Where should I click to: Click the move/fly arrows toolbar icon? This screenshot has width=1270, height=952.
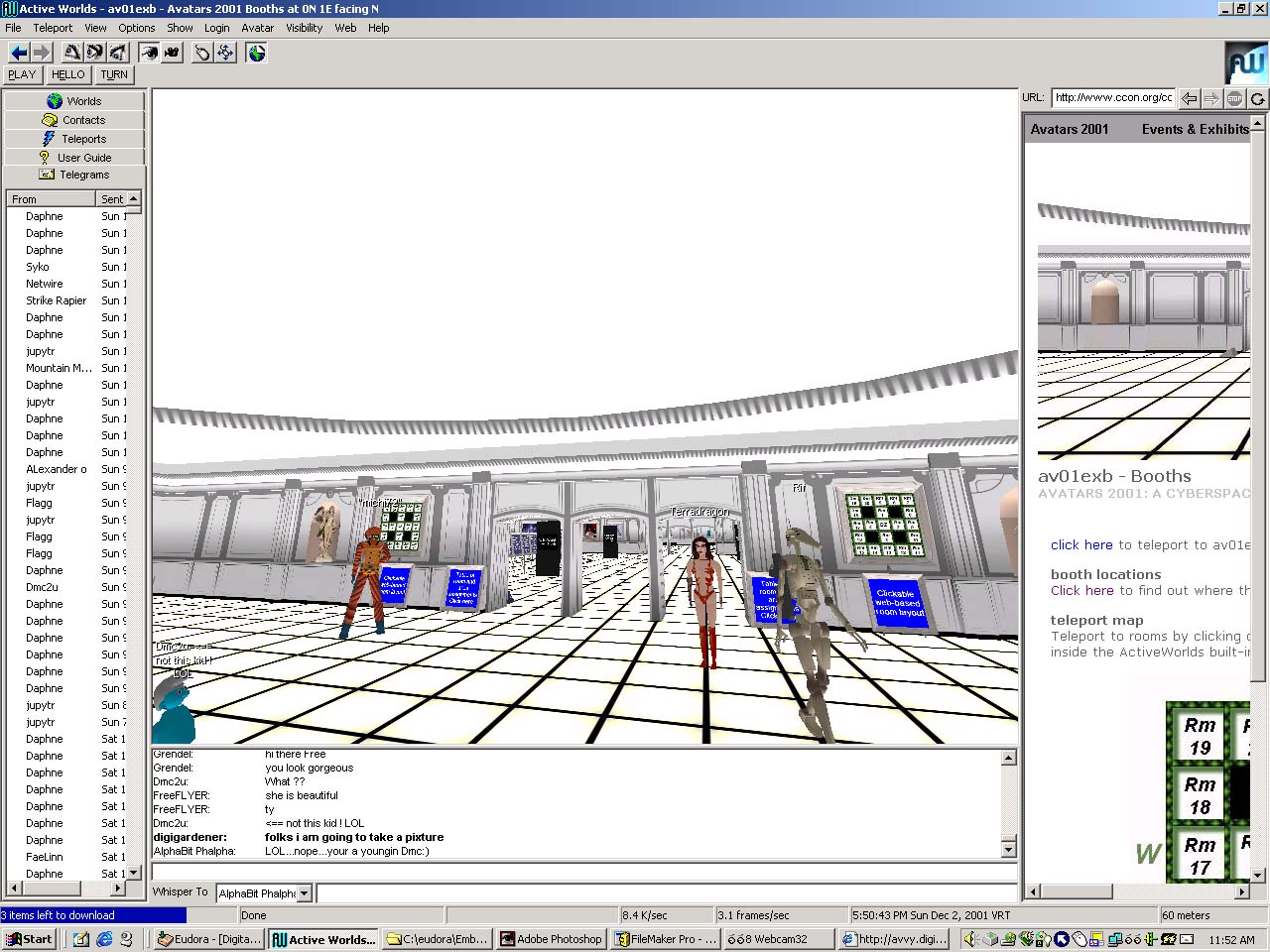(x=225, y=53)
